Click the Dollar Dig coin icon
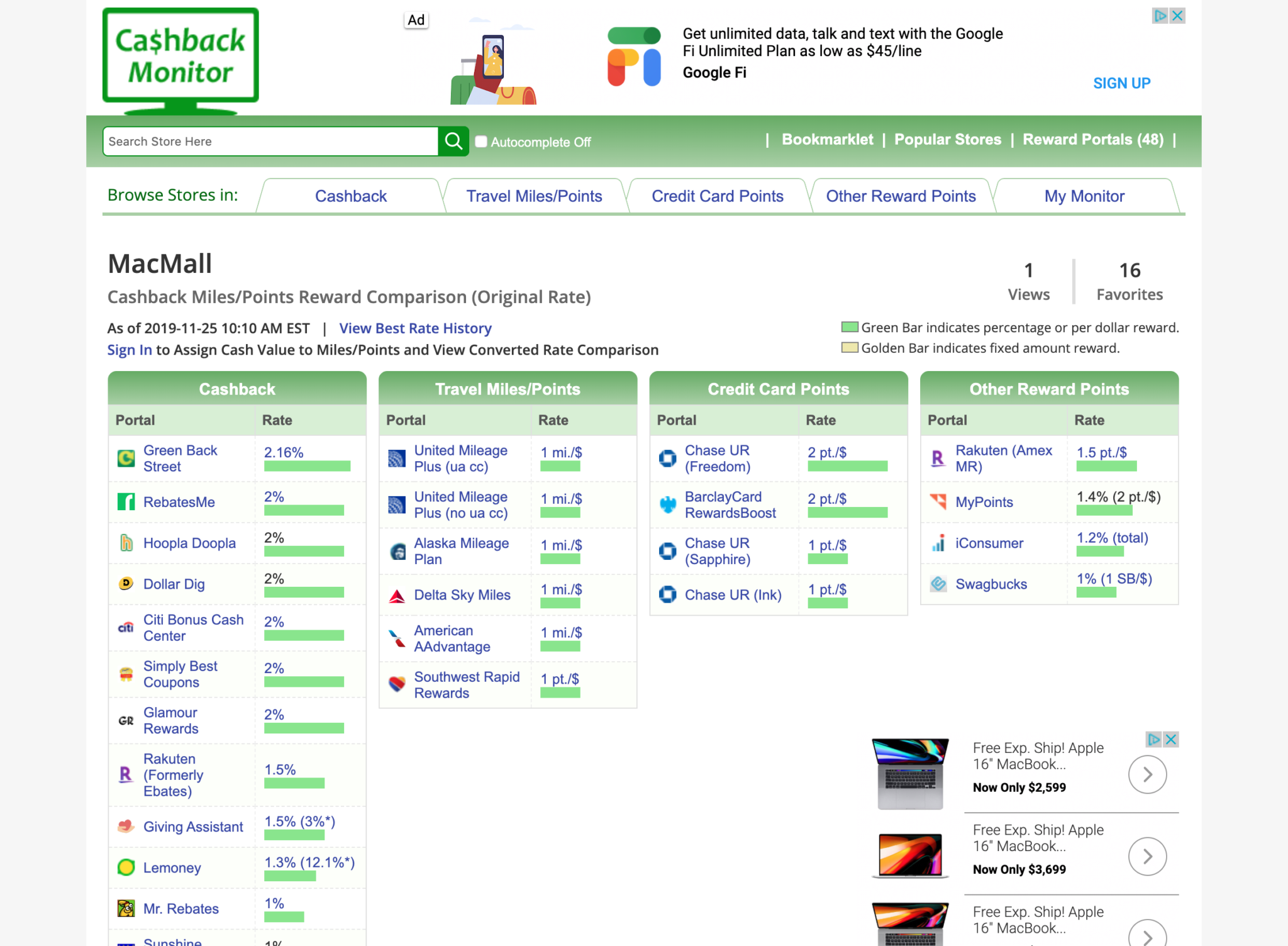 coord(126,584)
